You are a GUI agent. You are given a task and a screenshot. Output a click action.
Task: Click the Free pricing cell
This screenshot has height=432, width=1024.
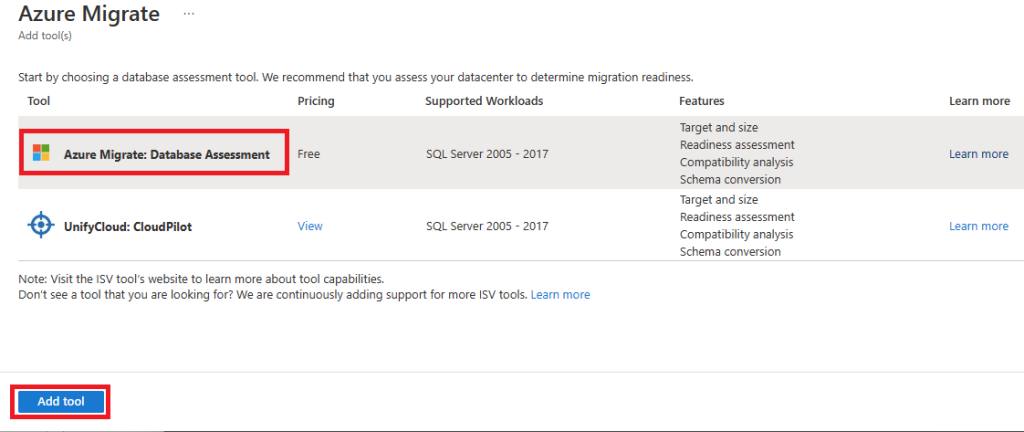point(308,154)
